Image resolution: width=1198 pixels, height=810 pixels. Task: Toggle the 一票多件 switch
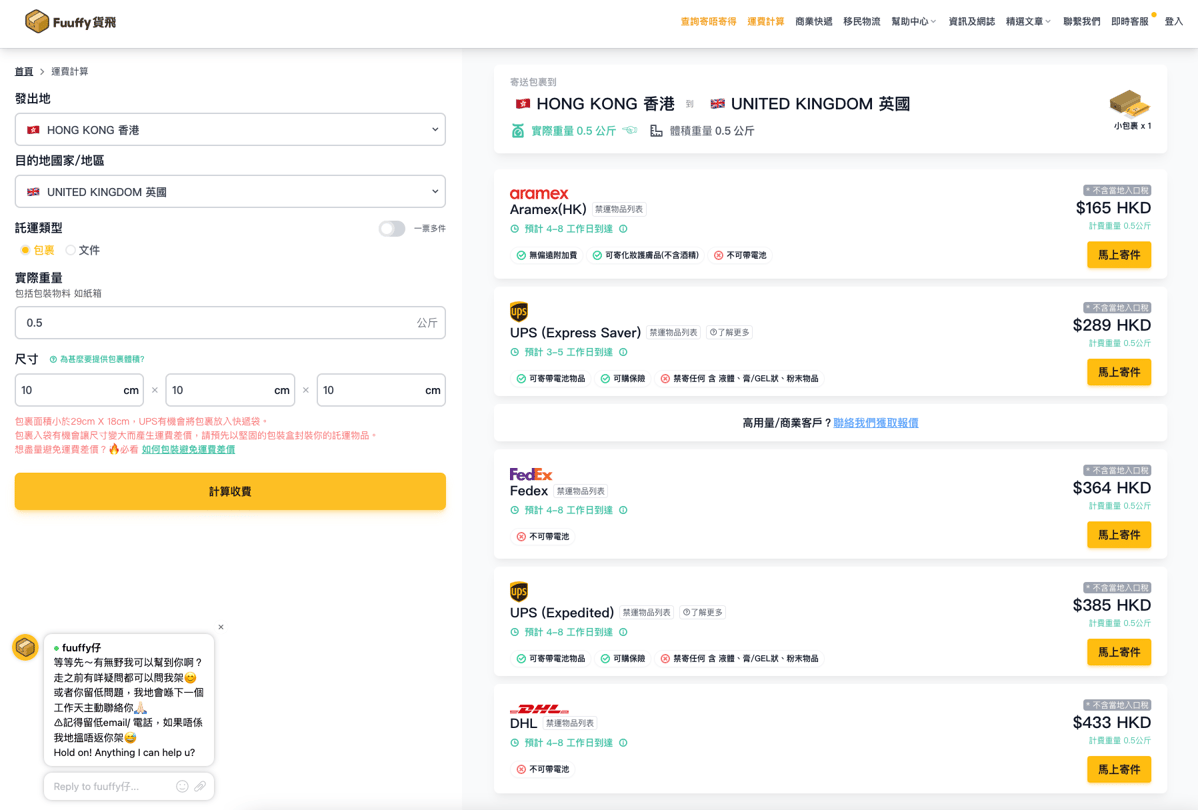(392, 229)
